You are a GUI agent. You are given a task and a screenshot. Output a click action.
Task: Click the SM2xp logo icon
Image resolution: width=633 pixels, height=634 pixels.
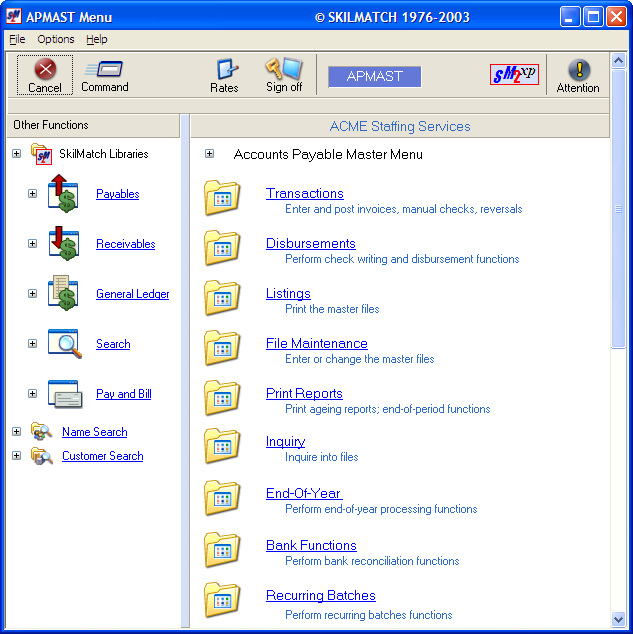pyautogui.click(x=514, y=74)
